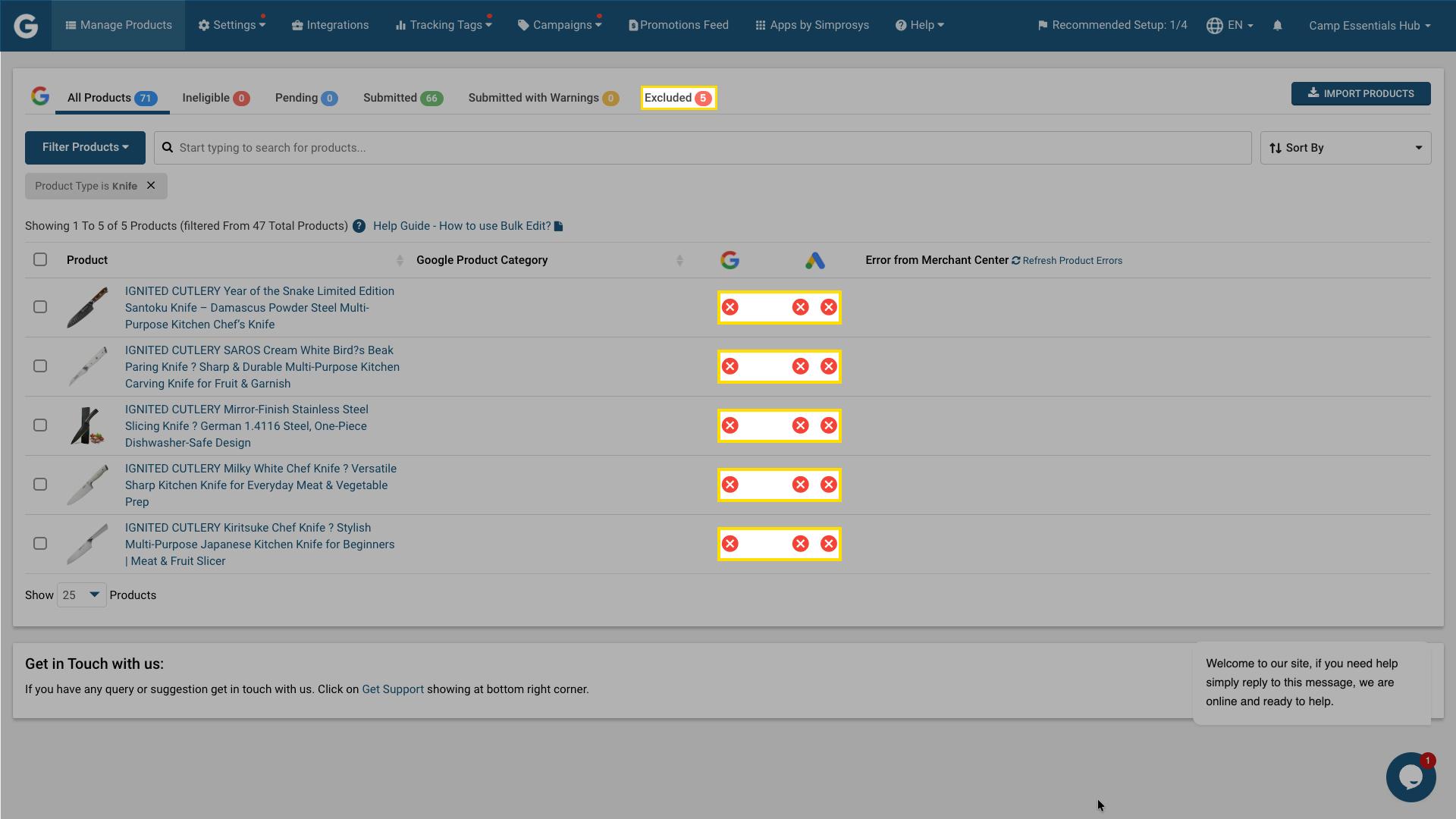Change the Show Products count from 25
Image resolution: width=1456 pixels, height=819 pixels.
80,595
